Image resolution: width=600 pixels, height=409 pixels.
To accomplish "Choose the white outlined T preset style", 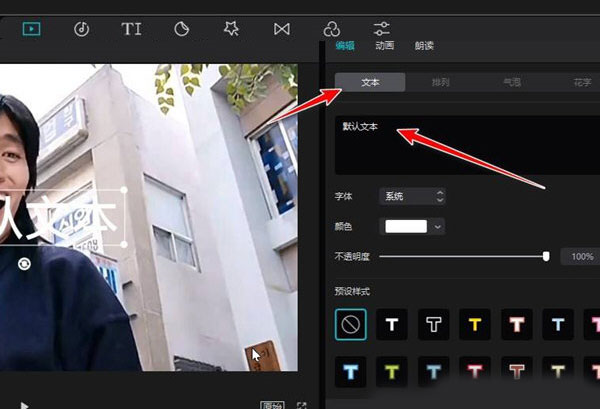I will pos(433,323).
